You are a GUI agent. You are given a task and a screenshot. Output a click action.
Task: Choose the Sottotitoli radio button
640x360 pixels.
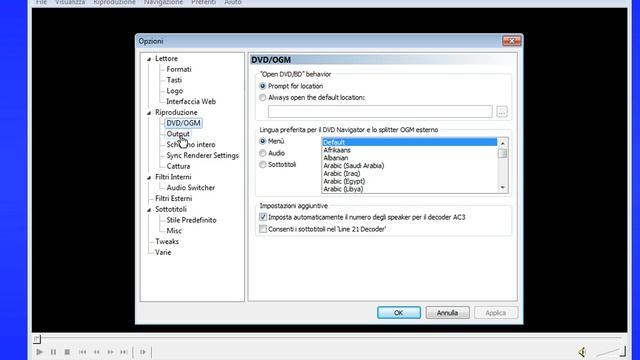click(x=262, y=164)
